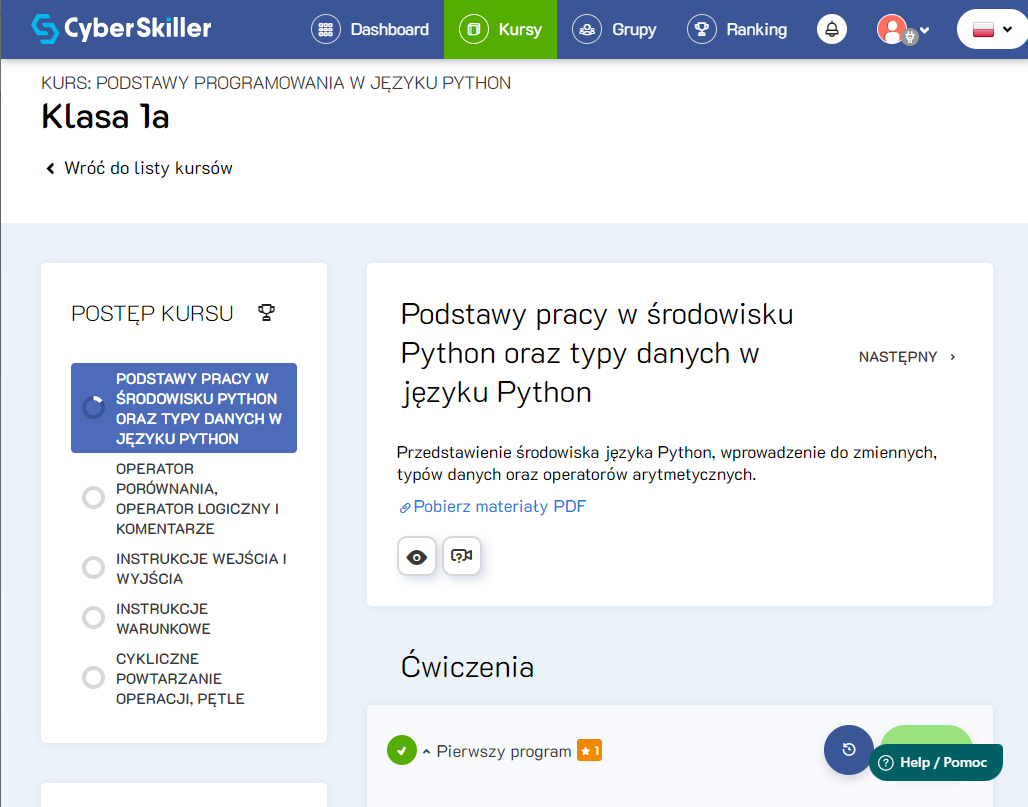This screenshot has width=1028, height=807.
Task: Click the round history reset button
Action: pyautogui.click(x=849, y=750)
